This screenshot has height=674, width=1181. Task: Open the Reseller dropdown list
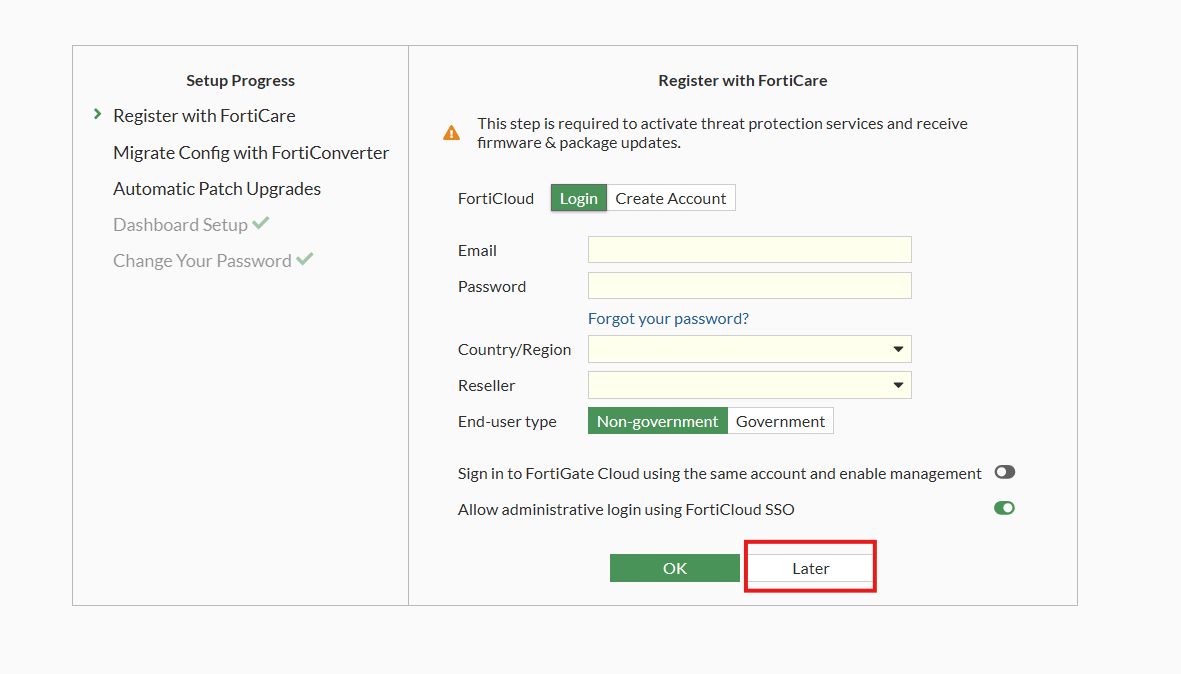point(749,385)
